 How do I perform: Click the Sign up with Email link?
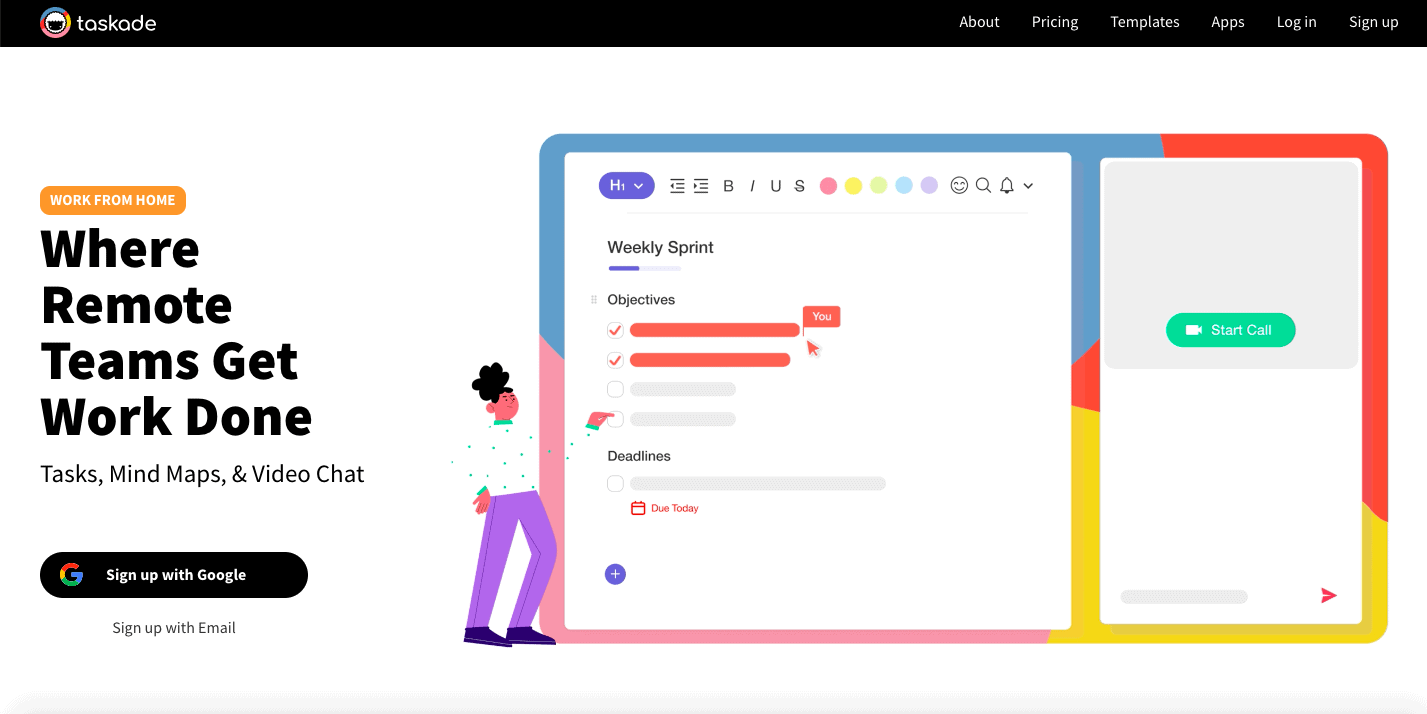174,628
